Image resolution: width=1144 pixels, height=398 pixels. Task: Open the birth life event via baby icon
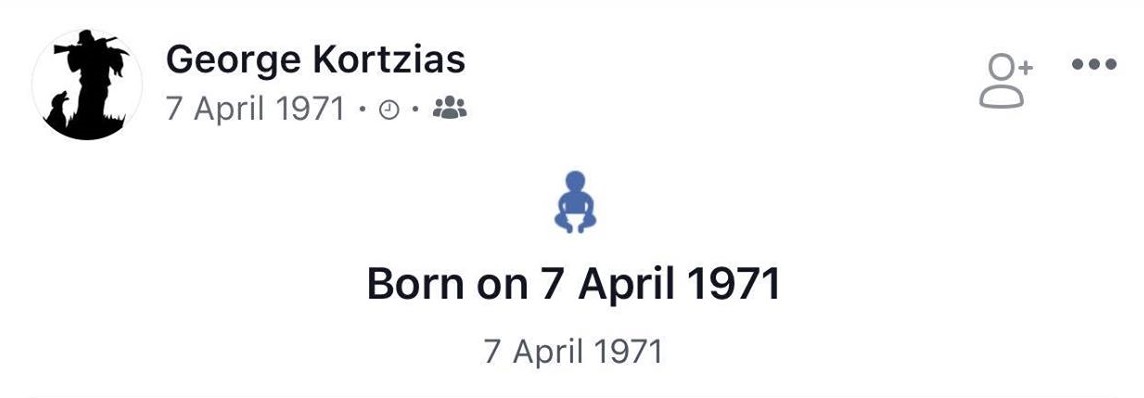(575, 202)
